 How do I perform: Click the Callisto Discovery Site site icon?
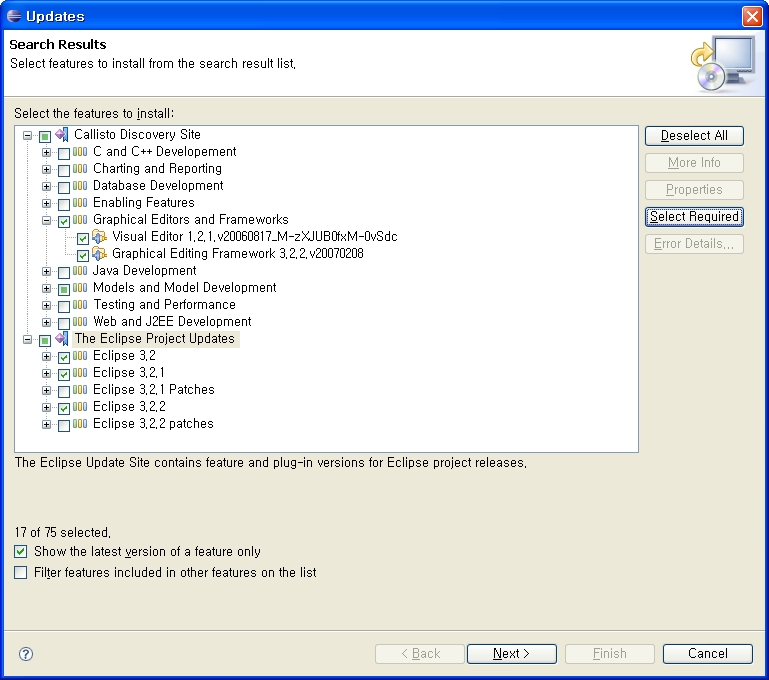pyautogui.click(x=62, y=134)
